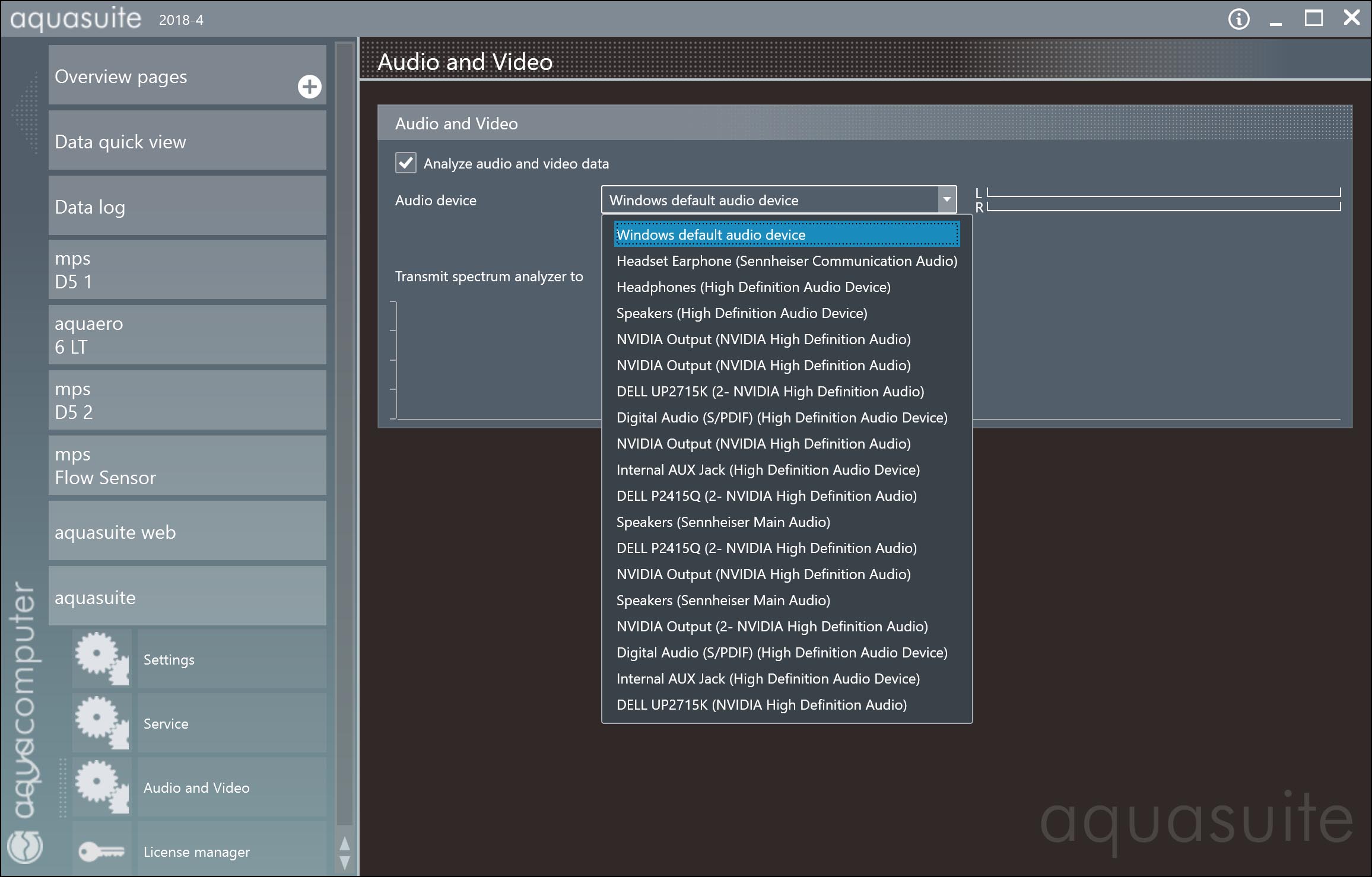Collapse the aquasuite section
1372x877 pixels.
coord(188,596)
